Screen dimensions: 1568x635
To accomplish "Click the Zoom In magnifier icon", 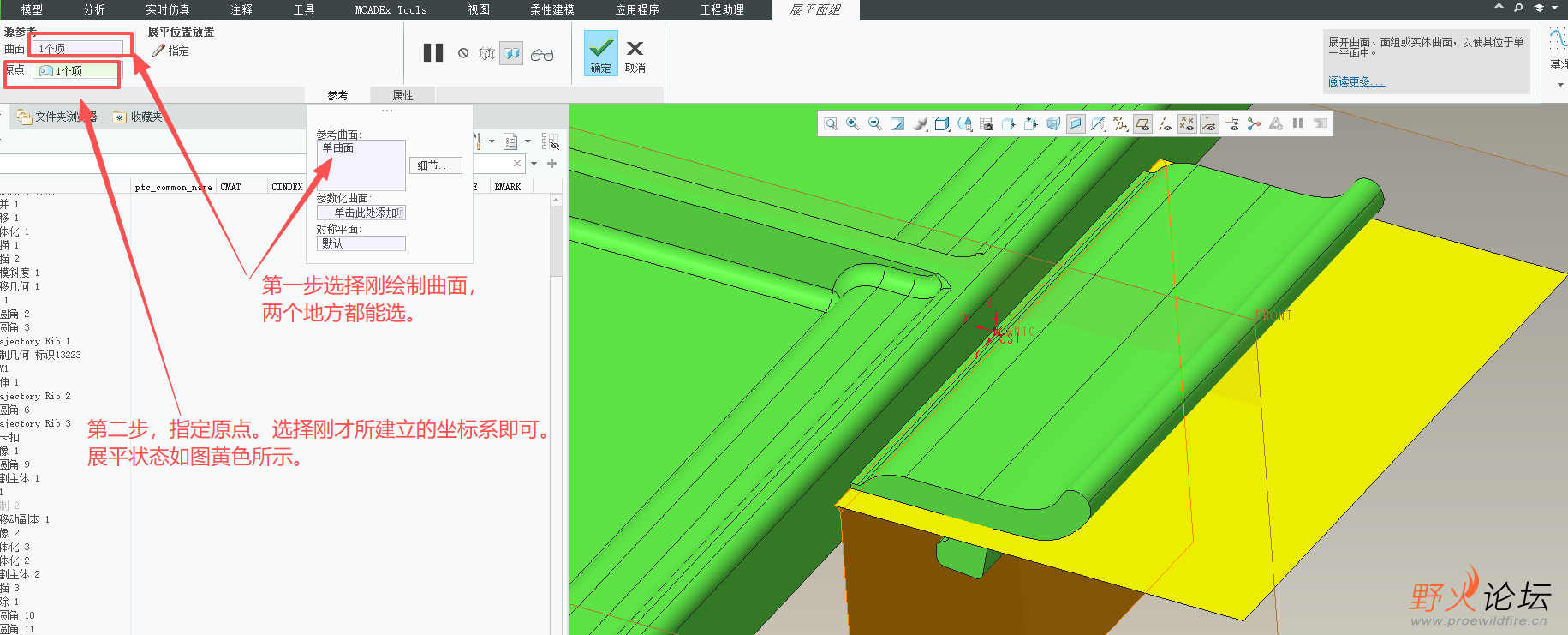I will pos(853,123).
